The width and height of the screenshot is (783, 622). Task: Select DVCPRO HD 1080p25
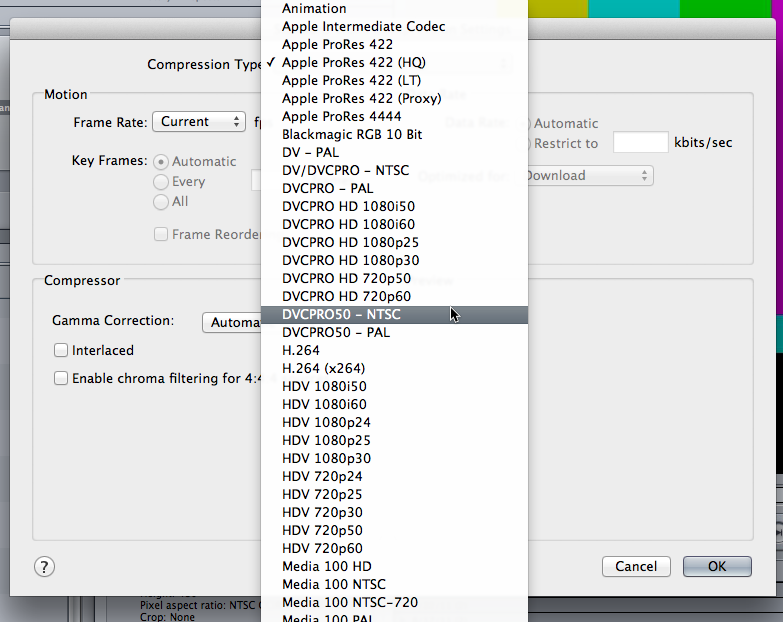click(x=394, y=242)
